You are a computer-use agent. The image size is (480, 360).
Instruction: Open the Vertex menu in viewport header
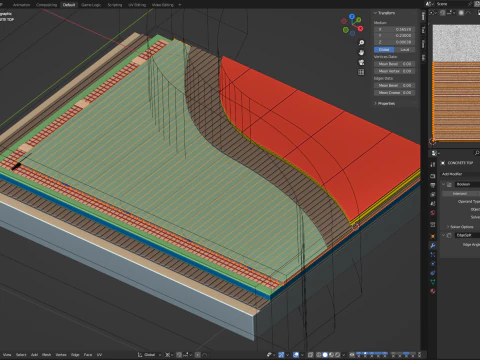(x=61, y=355)
